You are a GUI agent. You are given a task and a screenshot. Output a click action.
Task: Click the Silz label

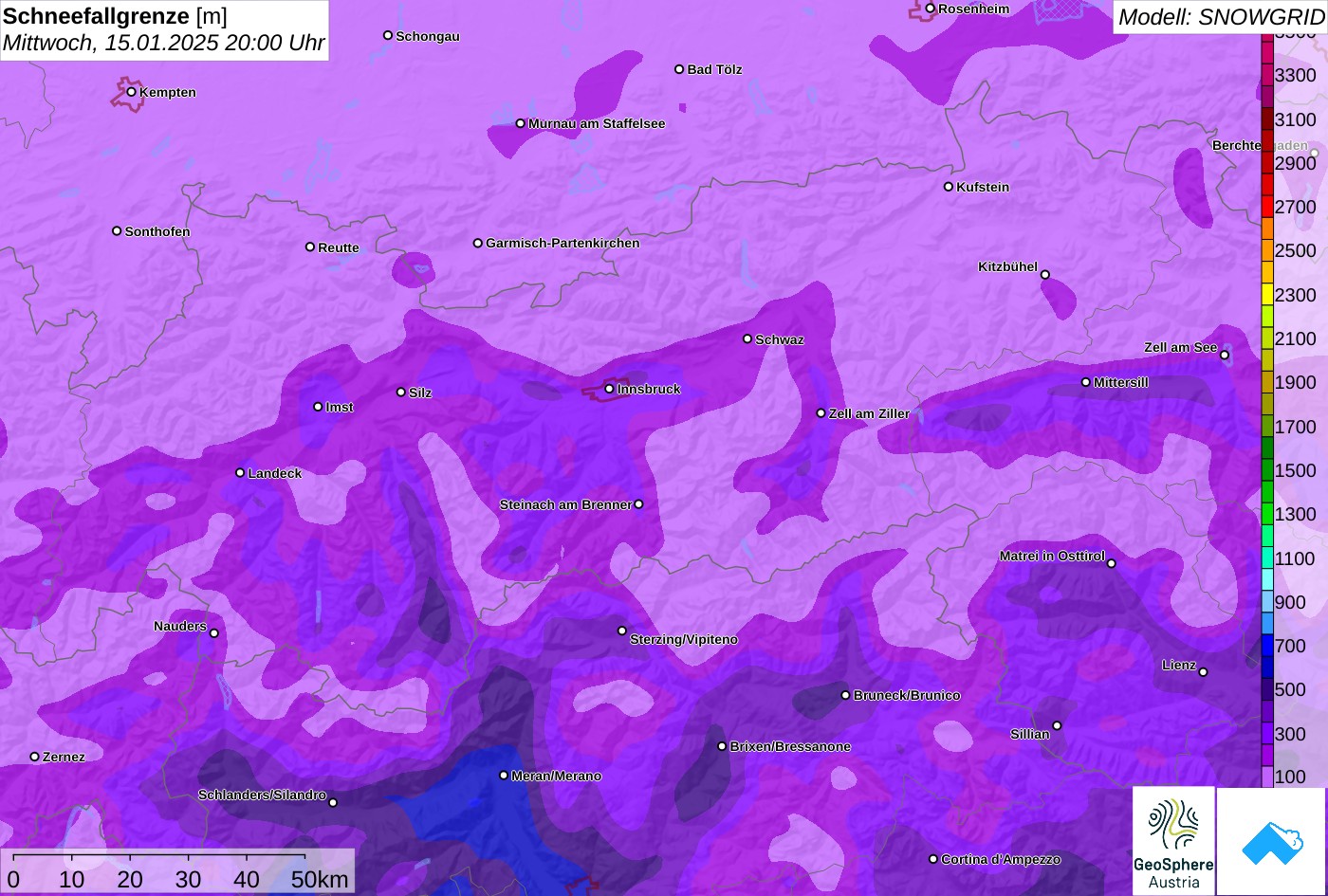[x=420, y=393]
